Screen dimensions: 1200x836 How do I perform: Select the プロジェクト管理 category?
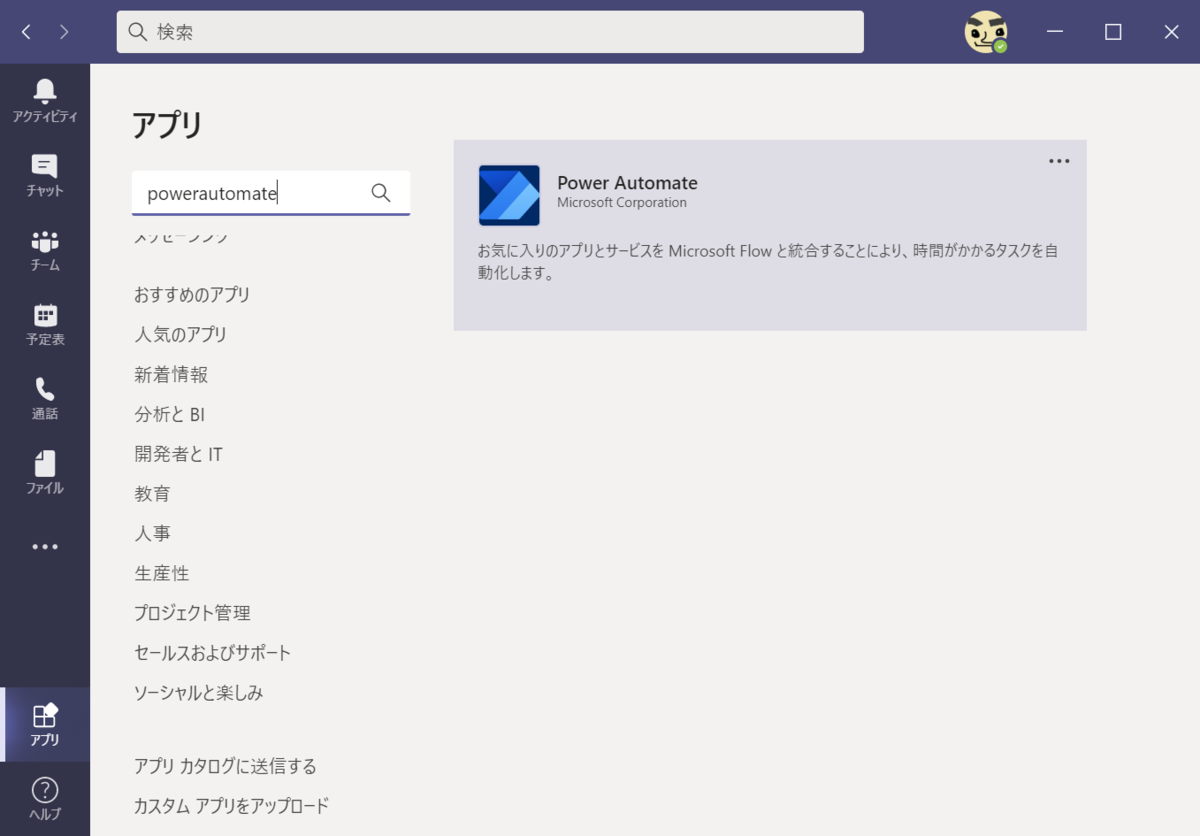pyautogui.click(x=192, y=613)
